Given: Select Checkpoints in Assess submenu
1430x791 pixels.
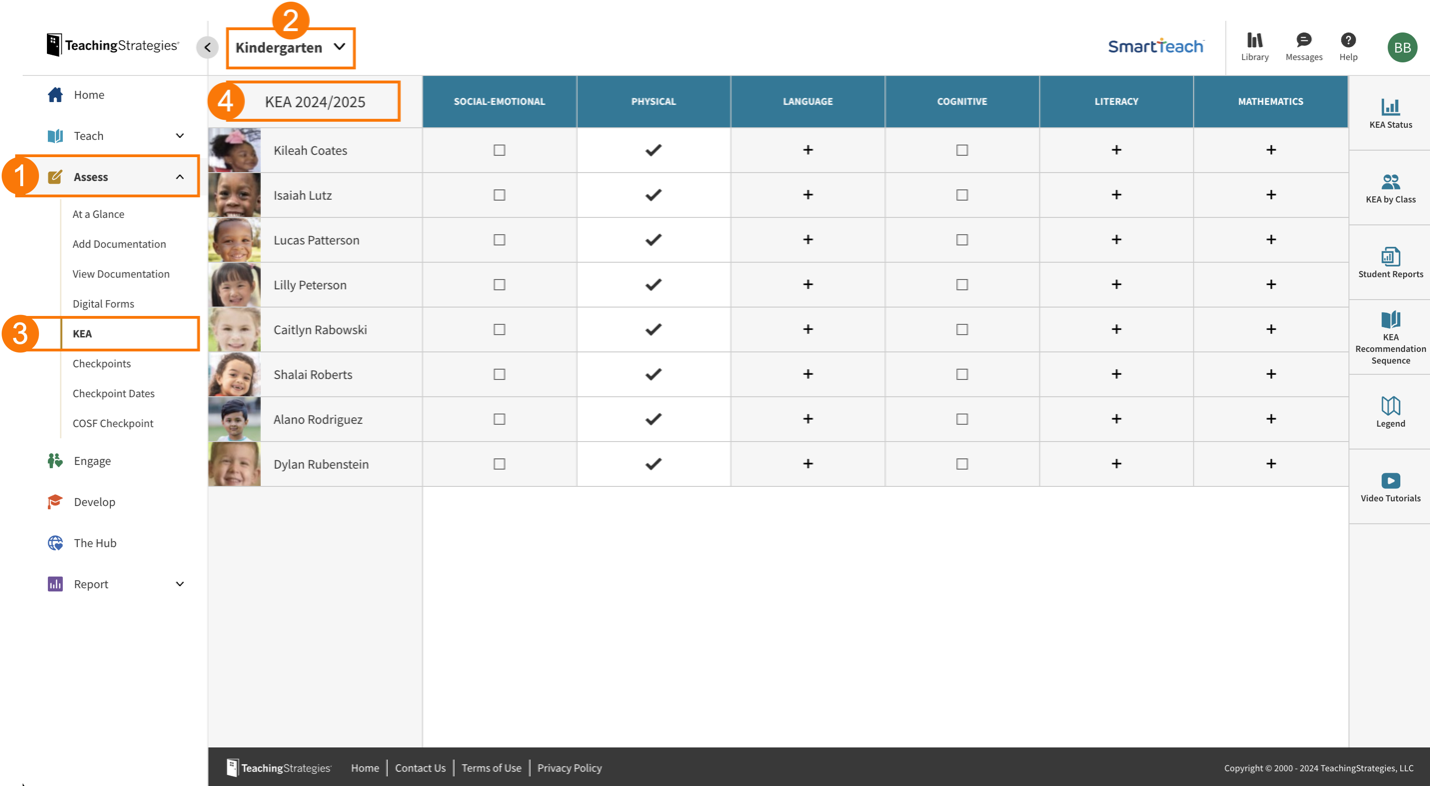Looking at the screenshot, I should pos(102,364).
